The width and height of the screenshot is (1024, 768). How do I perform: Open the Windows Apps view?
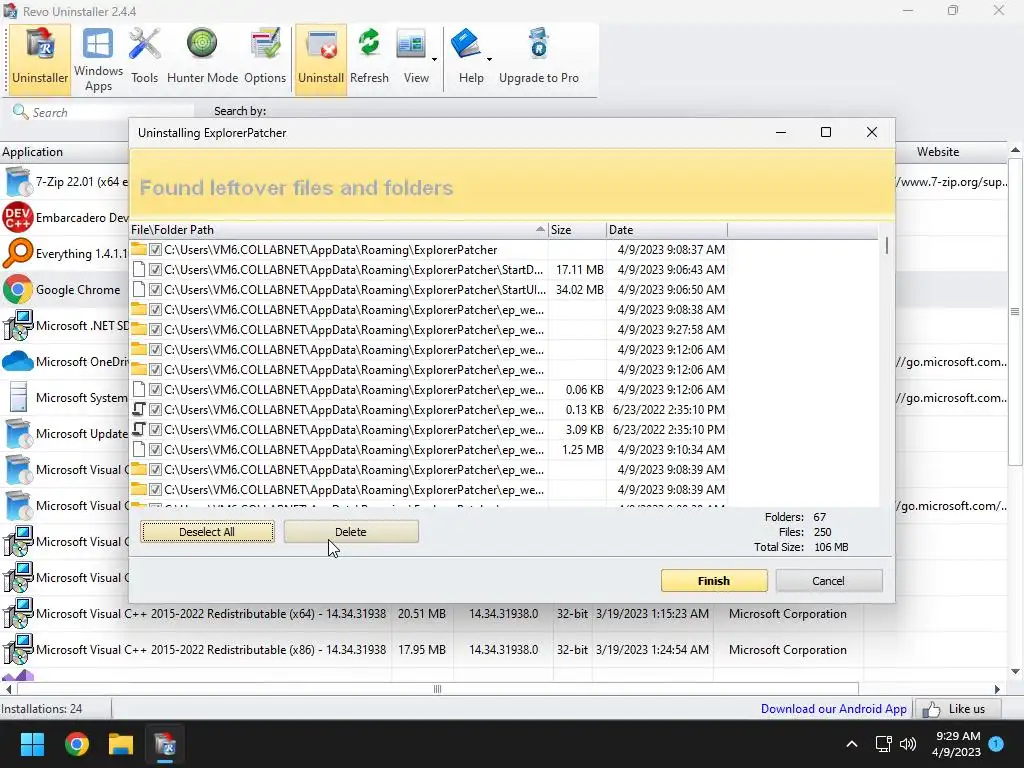98,59
